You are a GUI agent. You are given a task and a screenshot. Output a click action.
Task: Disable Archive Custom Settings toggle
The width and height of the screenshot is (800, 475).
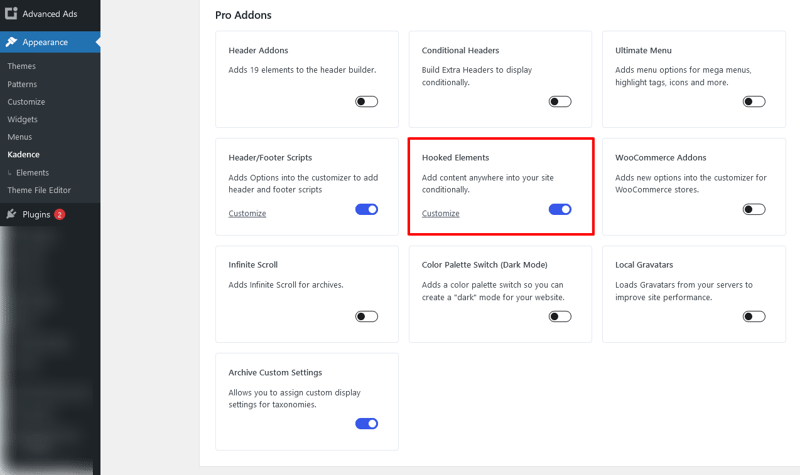coord(366,424)
